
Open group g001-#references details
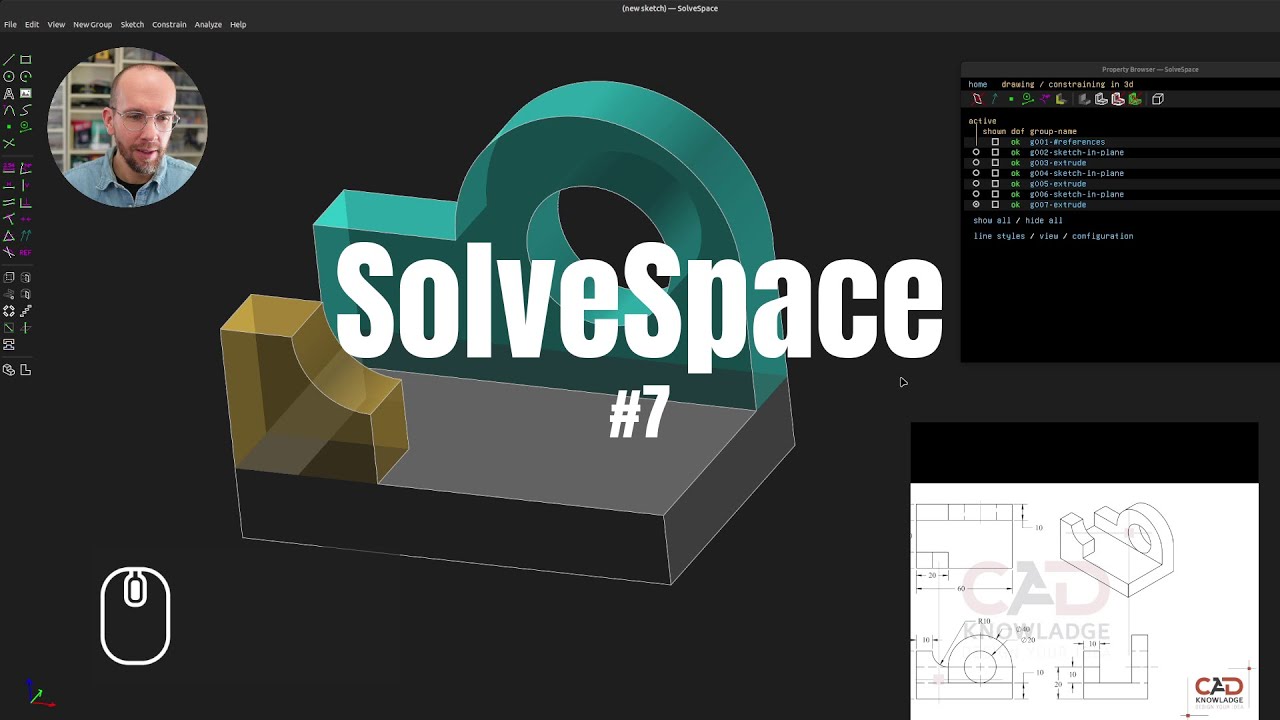coord(1067,142)
